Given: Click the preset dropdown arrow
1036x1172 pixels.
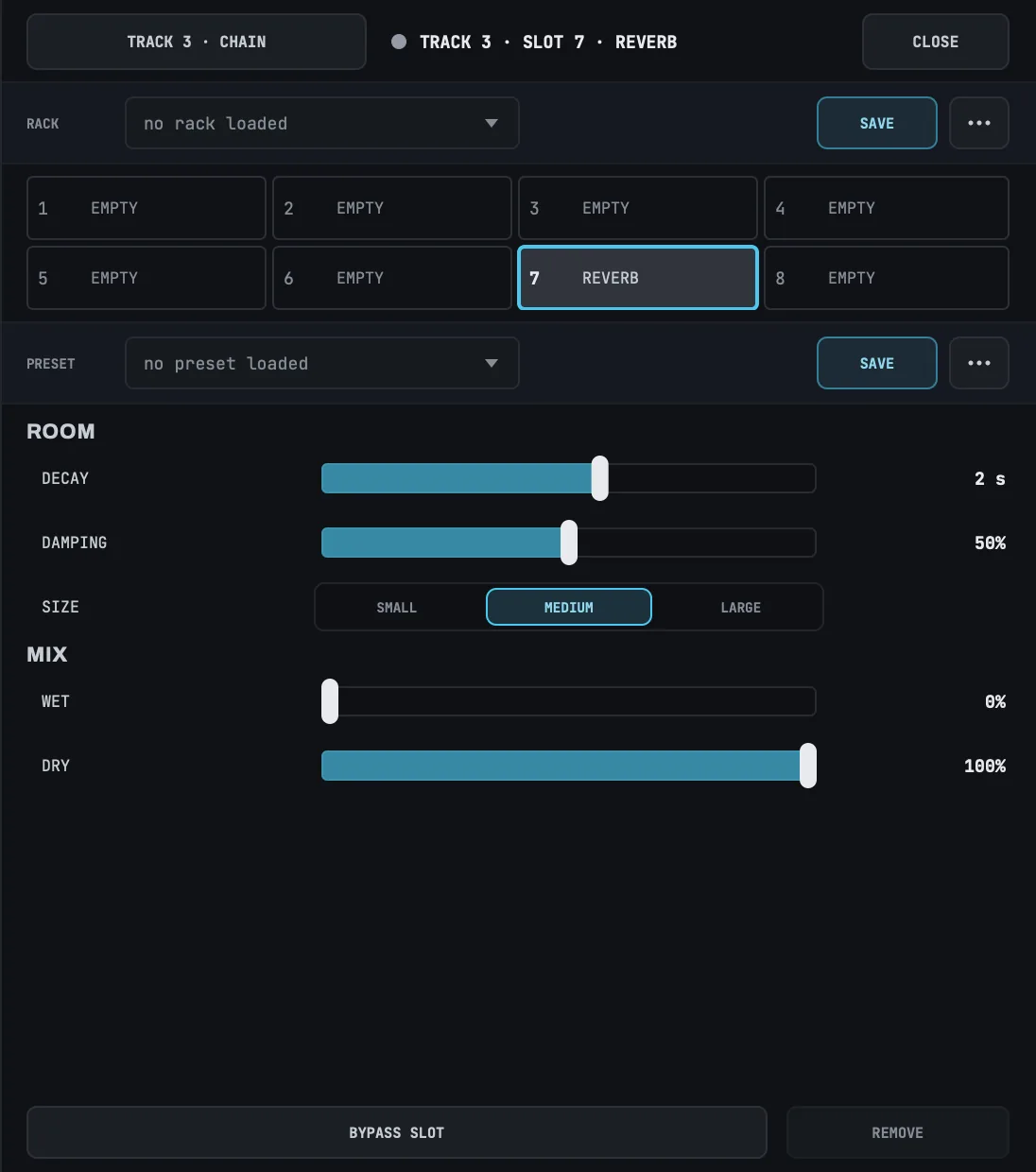Looking at the screenshot, I should [x=492, y=363].
